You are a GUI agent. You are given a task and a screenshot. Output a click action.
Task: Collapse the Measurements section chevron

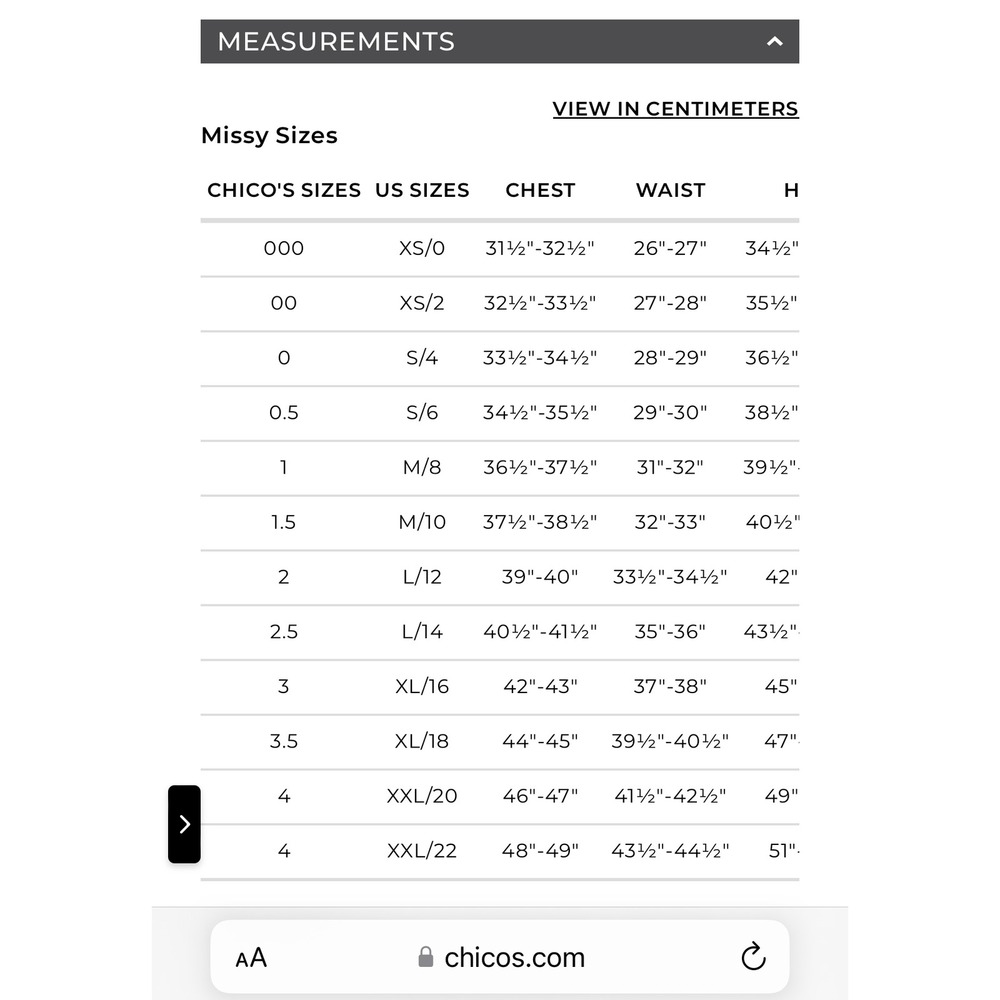tap(774, 42)
